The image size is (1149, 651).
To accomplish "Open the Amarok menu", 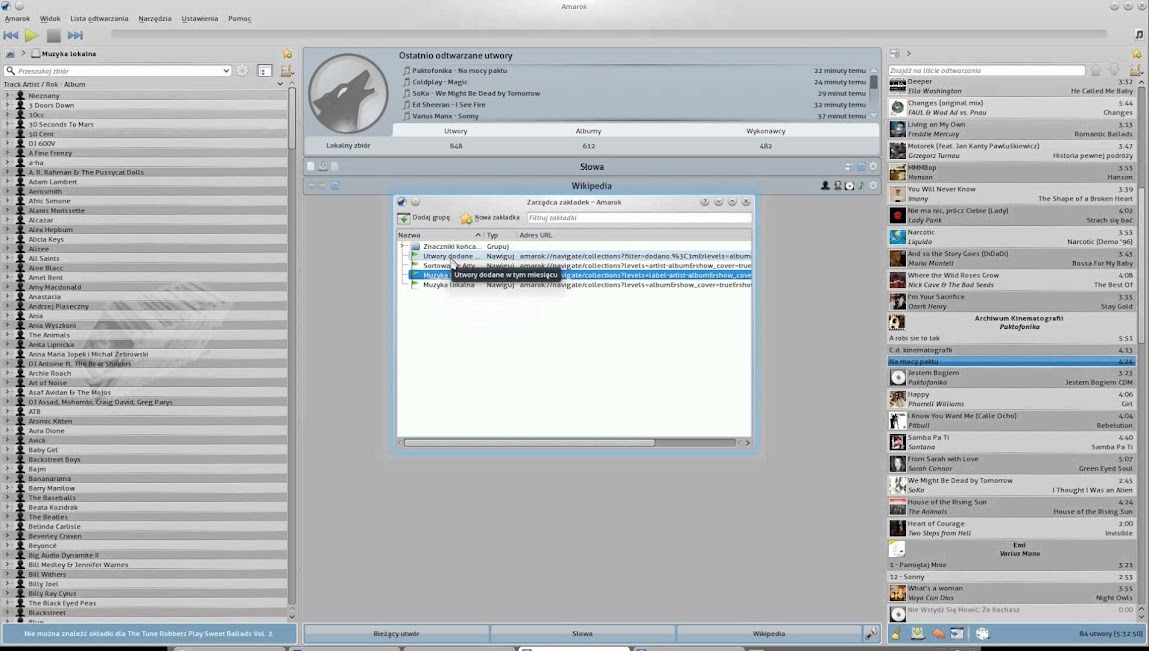I will click(18, 18).
